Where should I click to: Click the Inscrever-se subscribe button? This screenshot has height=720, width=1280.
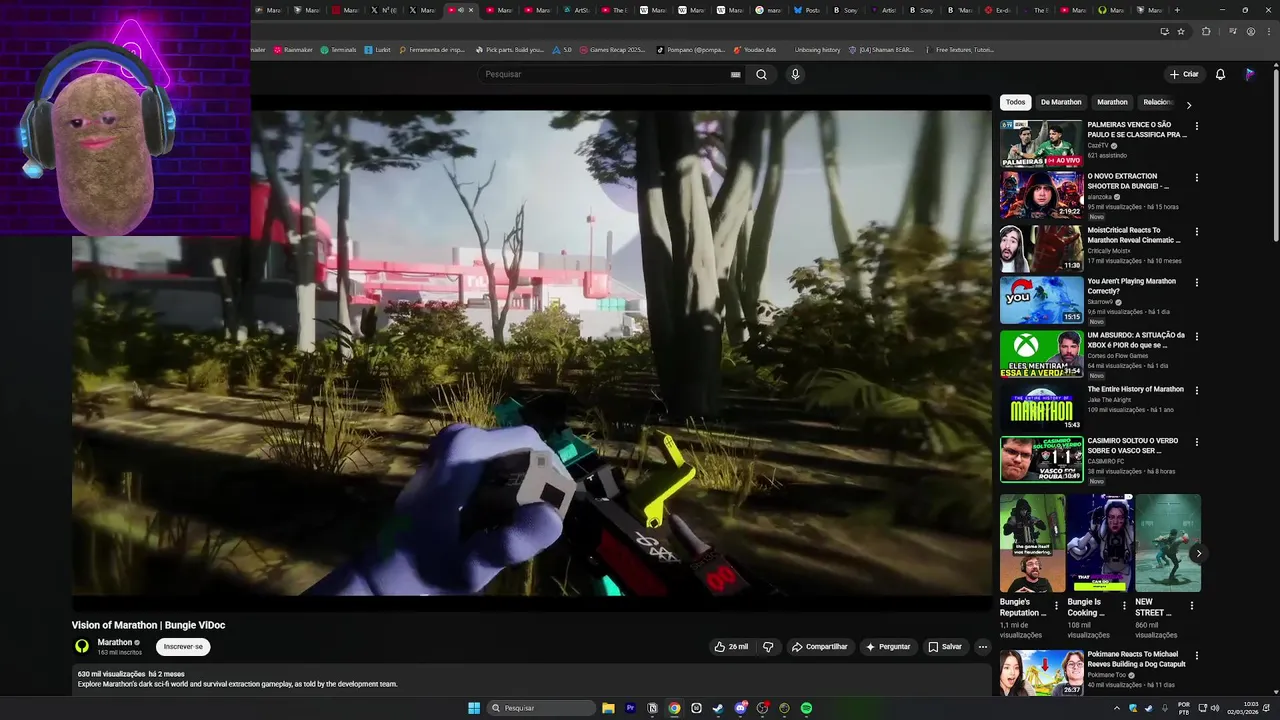pos(183,647)
